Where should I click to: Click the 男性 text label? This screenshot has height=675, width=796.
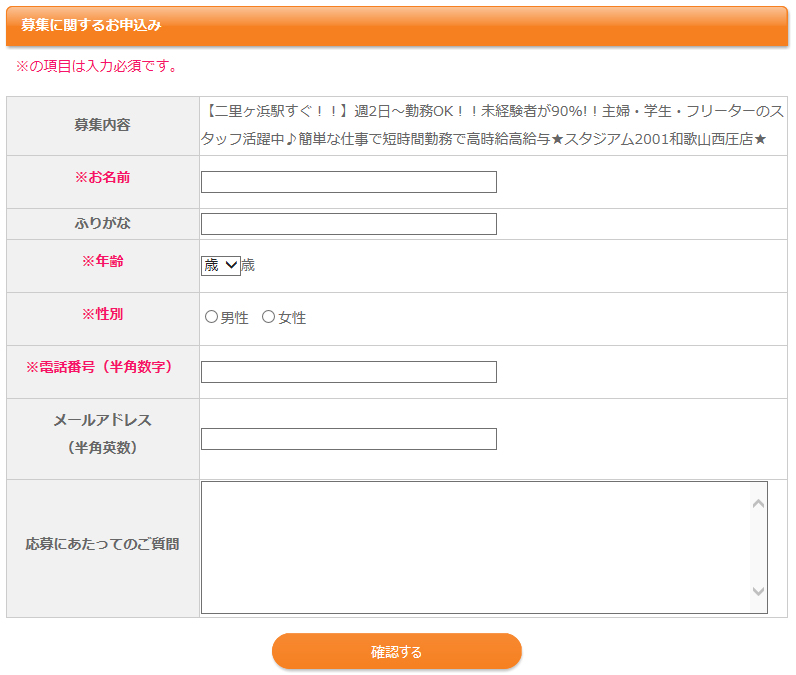pos(235,318)
